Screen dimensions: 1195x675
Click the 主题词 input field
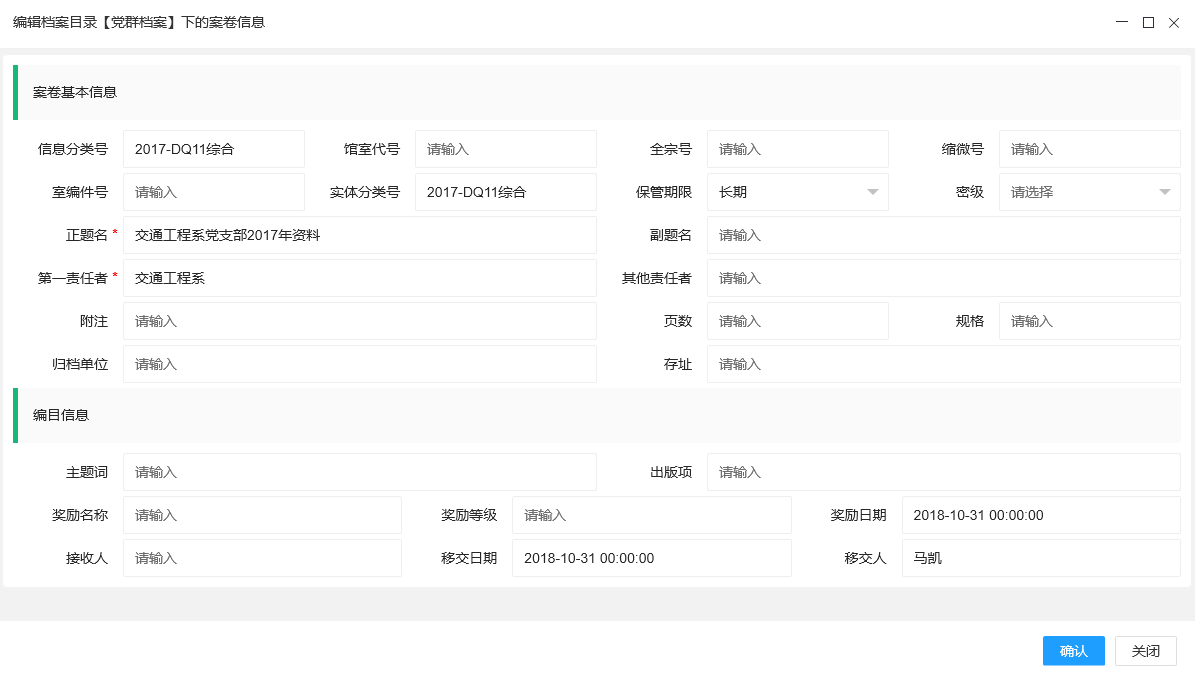point(360,471)
